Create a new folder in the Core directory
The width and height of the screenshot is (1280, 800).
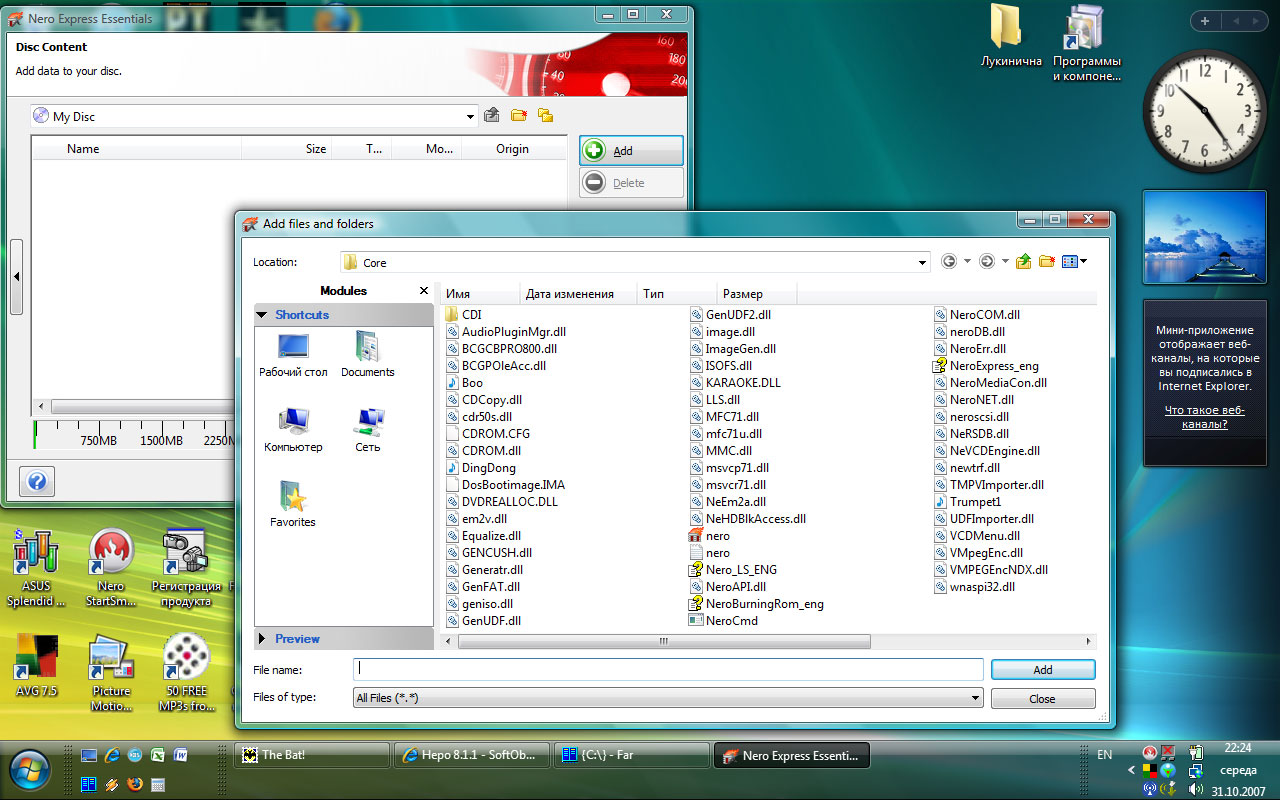click(x=1047, y=262)
